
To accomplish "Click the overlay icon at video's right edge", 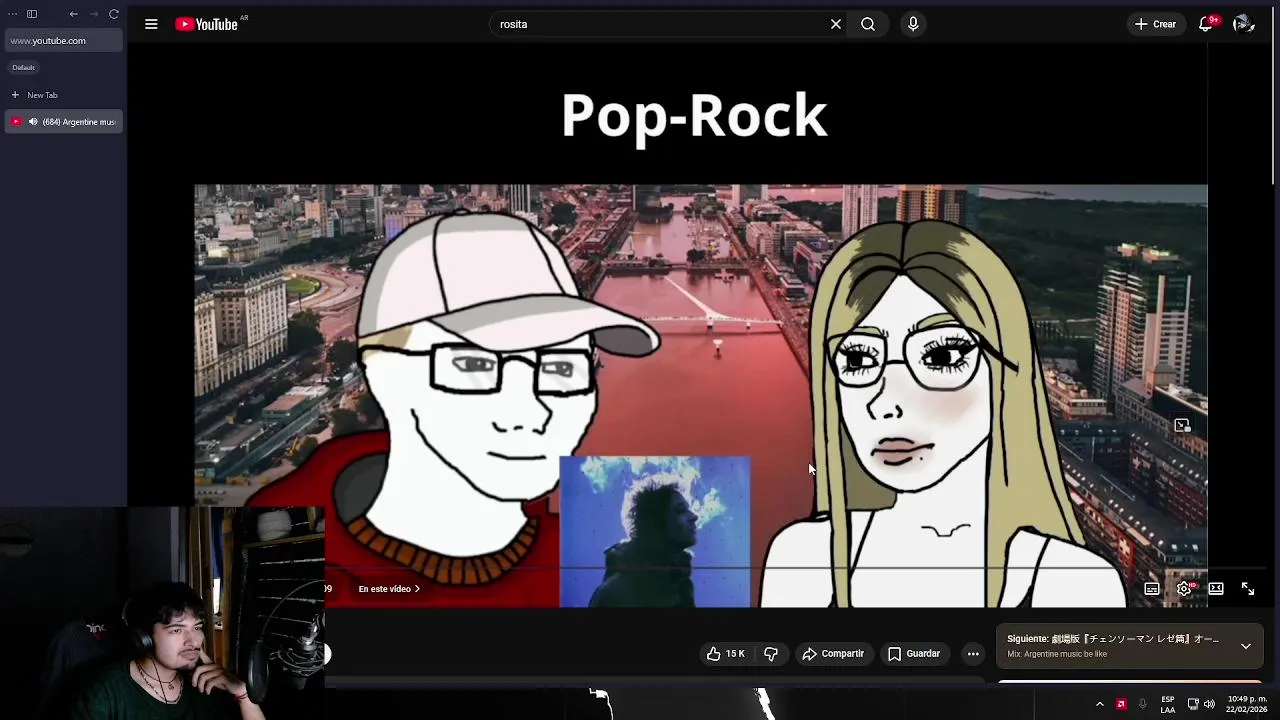I will 1182,426.
